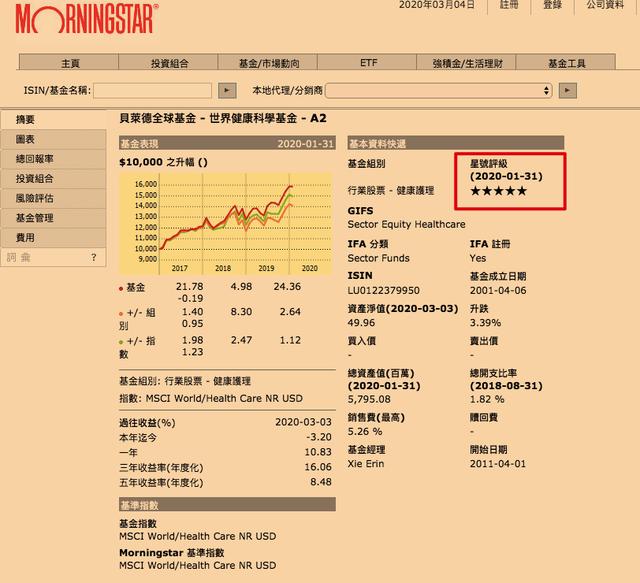
Task: Focus the ISIN/基金名稱 input field
Action: (153, 91)
